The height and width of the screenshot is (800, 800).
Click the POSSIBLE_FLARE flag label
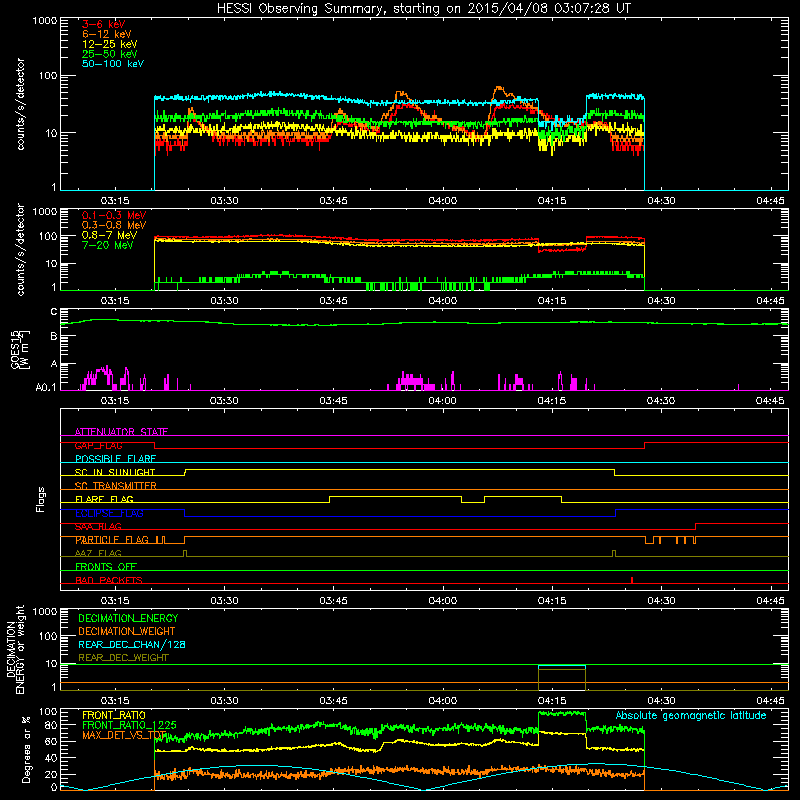115,459
